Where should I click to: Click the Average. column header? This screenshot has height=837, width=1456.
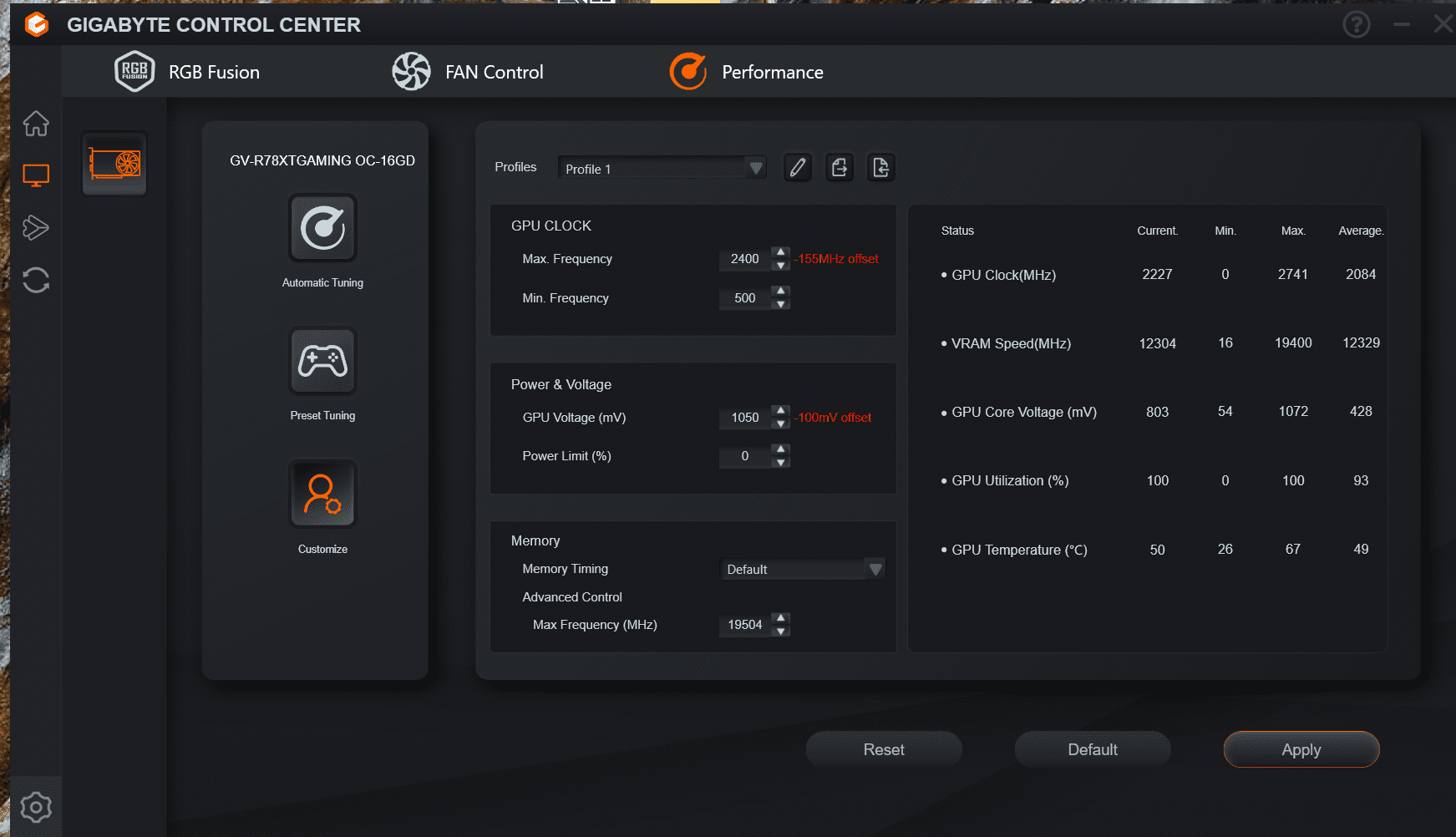pyautogui.click(x=1361, y=231)
